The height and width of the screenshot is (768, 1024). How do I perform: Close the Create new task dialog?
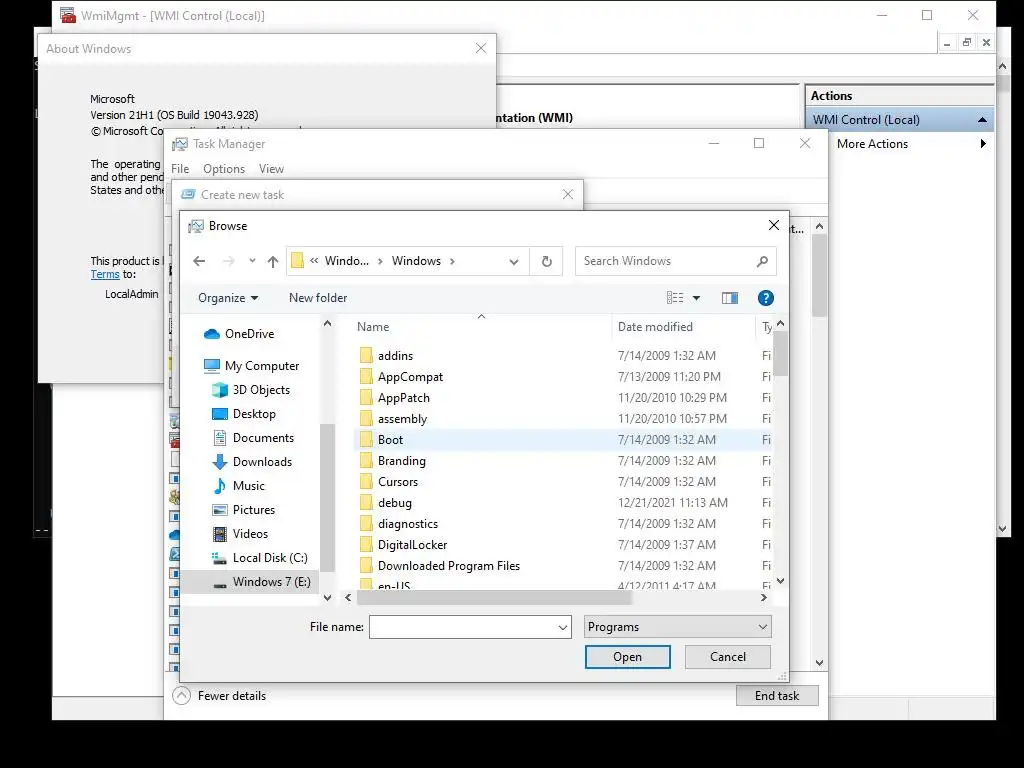(568, 195)
